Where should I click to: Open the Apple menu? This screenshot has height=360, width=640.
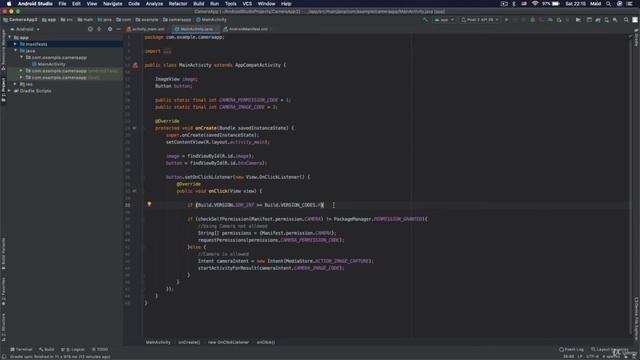pyautogui.click(x=9, y=4)
